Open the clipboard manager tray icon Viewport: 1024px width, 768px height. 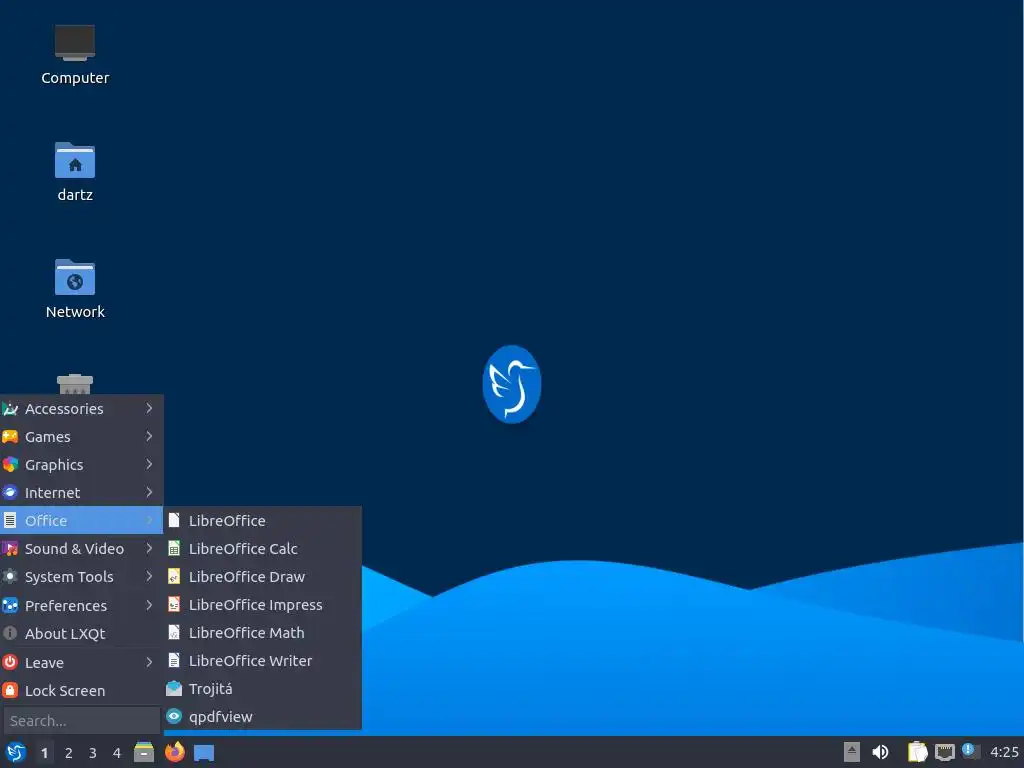pos(917,752)
